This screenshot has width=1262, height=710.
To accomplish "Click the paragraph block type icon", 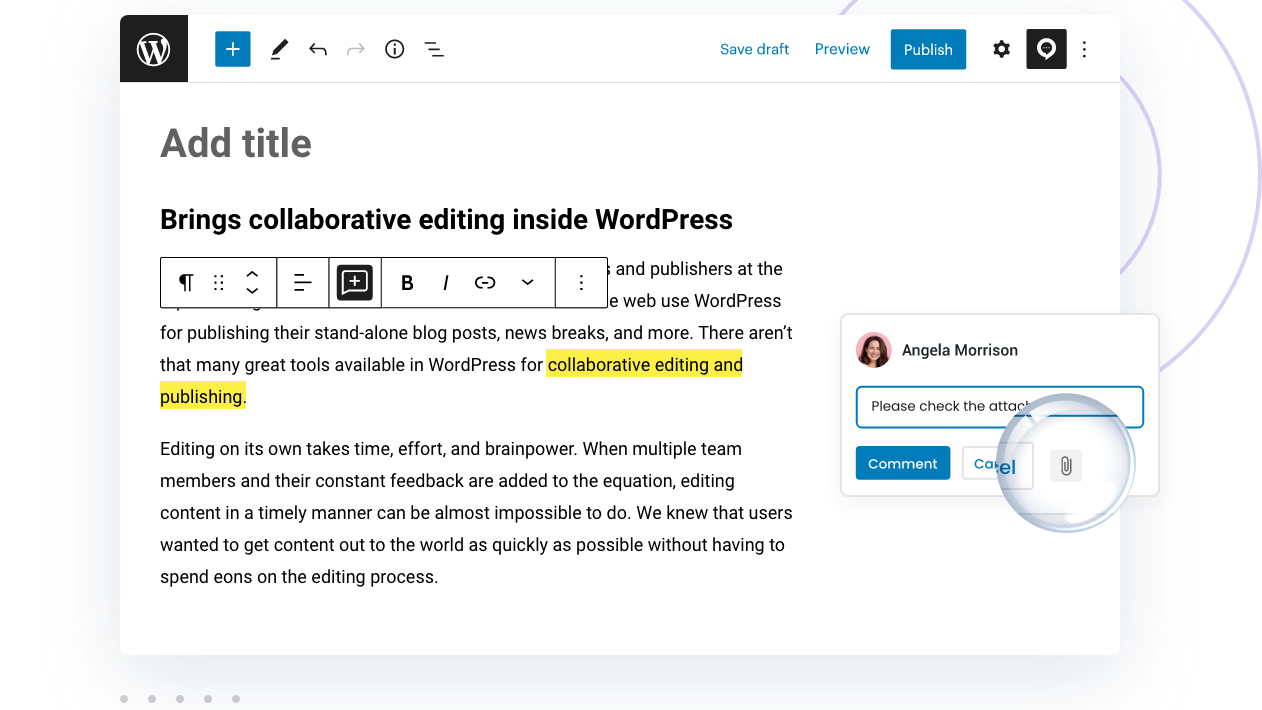I will tap(186, 283).
